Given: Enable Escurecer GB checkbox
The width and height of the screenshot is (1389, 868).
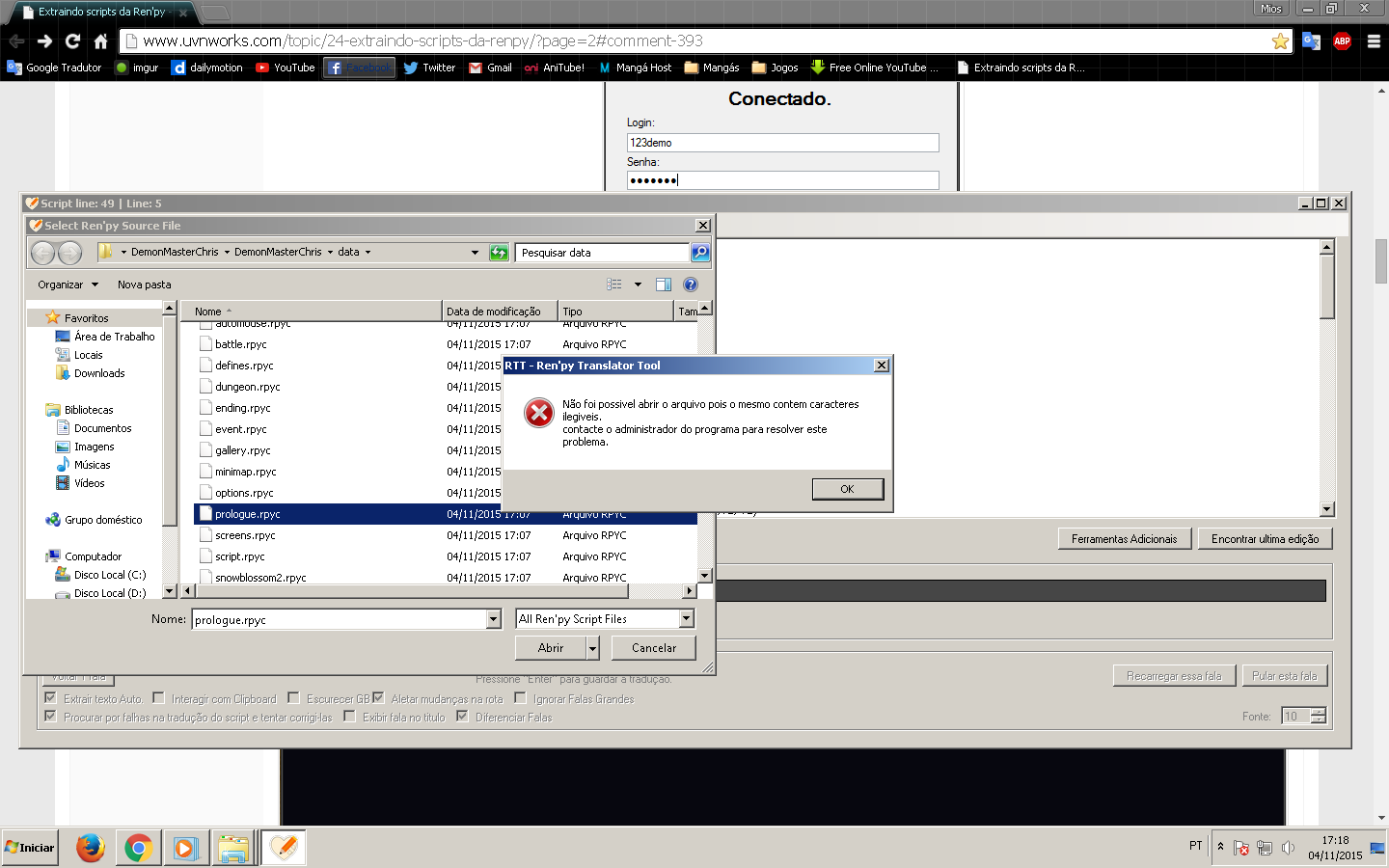Looking at the screenshot, I should [293, 698].
